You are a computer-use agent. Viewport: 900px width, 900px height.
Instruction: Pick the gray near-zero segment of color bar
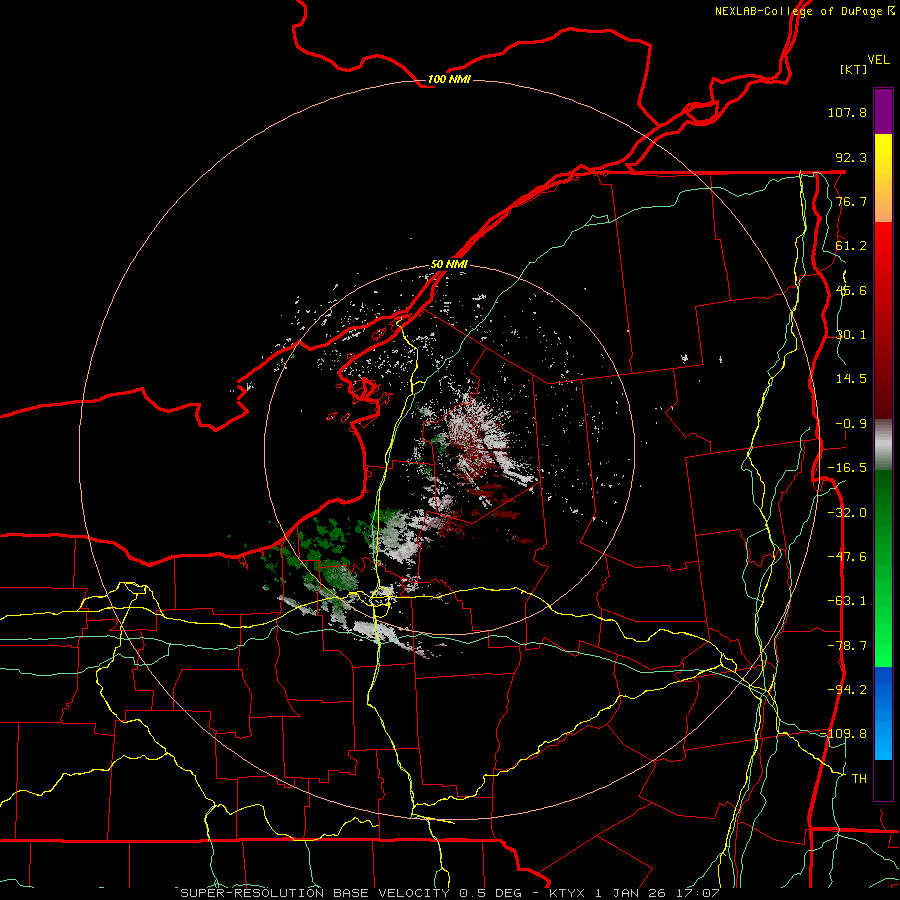click(883, 445)
